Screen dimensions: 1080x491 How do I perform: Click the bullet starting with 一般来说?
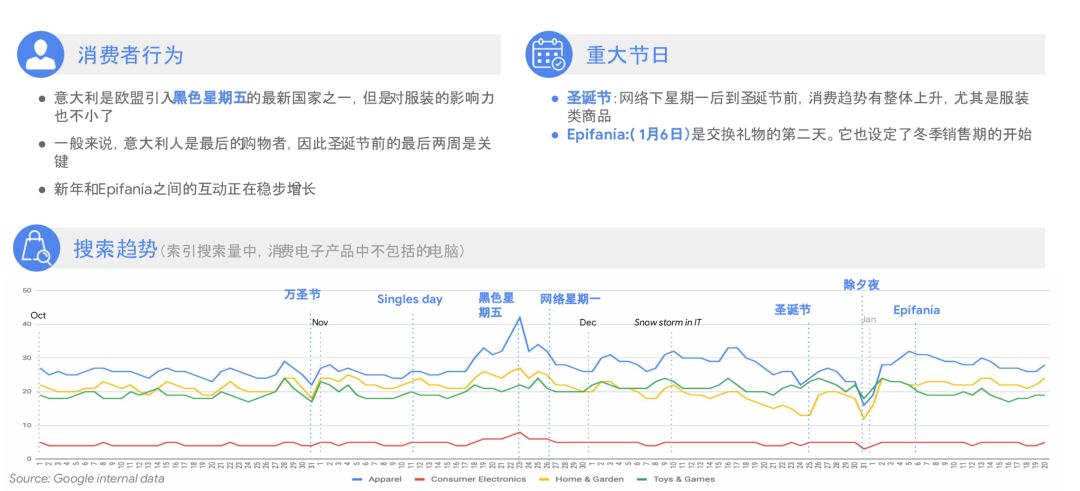[x=273, y=152]
